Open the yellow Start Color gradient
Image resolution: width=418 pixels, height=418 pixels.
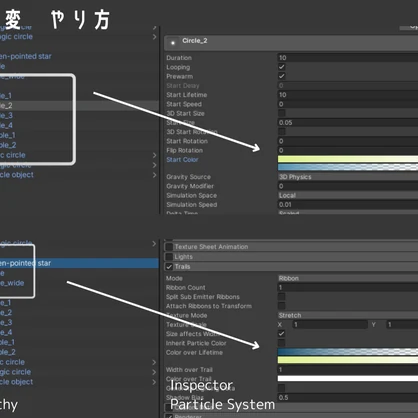(348, 159)
